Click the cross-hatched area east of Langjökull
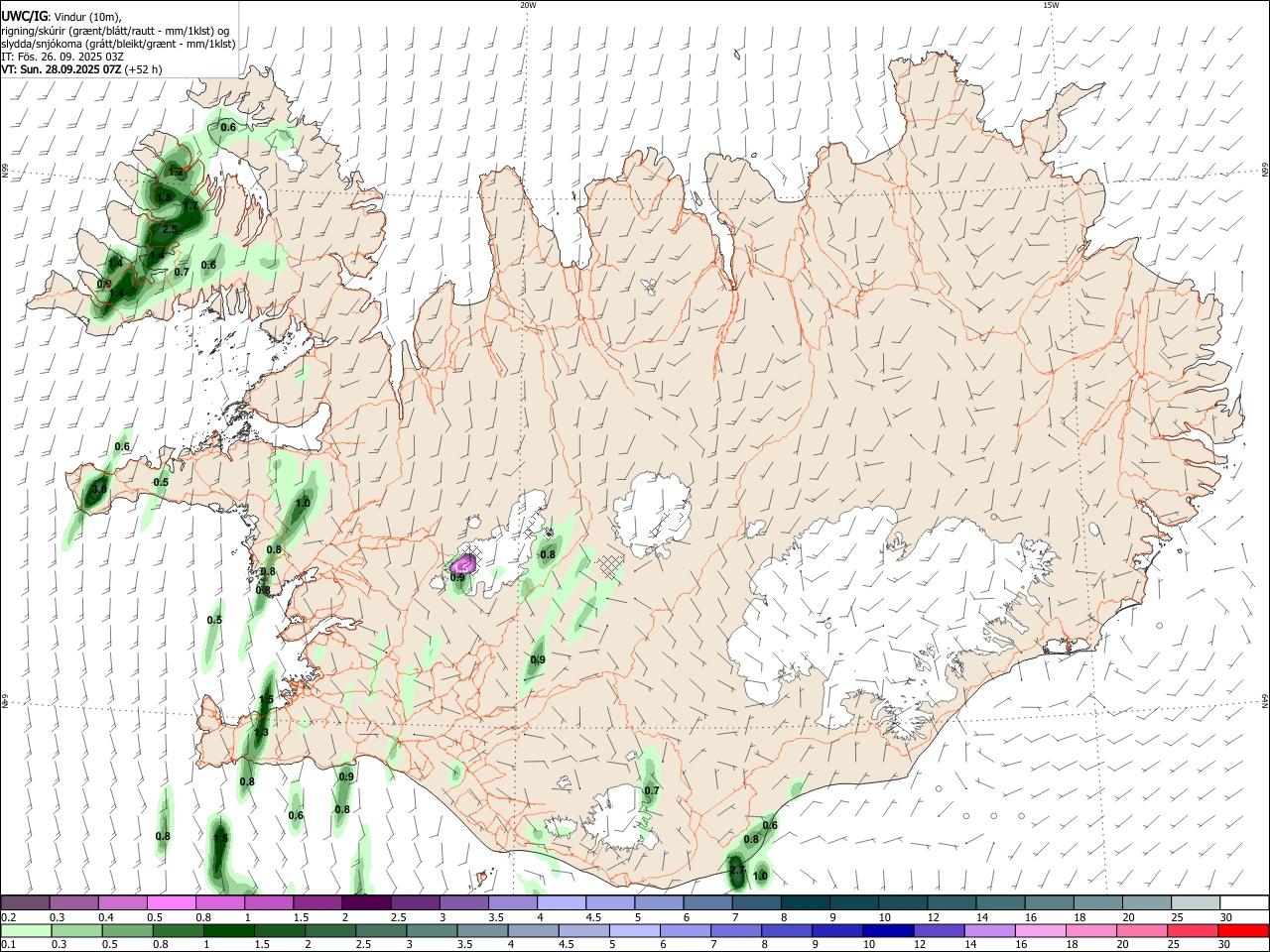Viewport: 1270px width, 952px height. point(610,566)
